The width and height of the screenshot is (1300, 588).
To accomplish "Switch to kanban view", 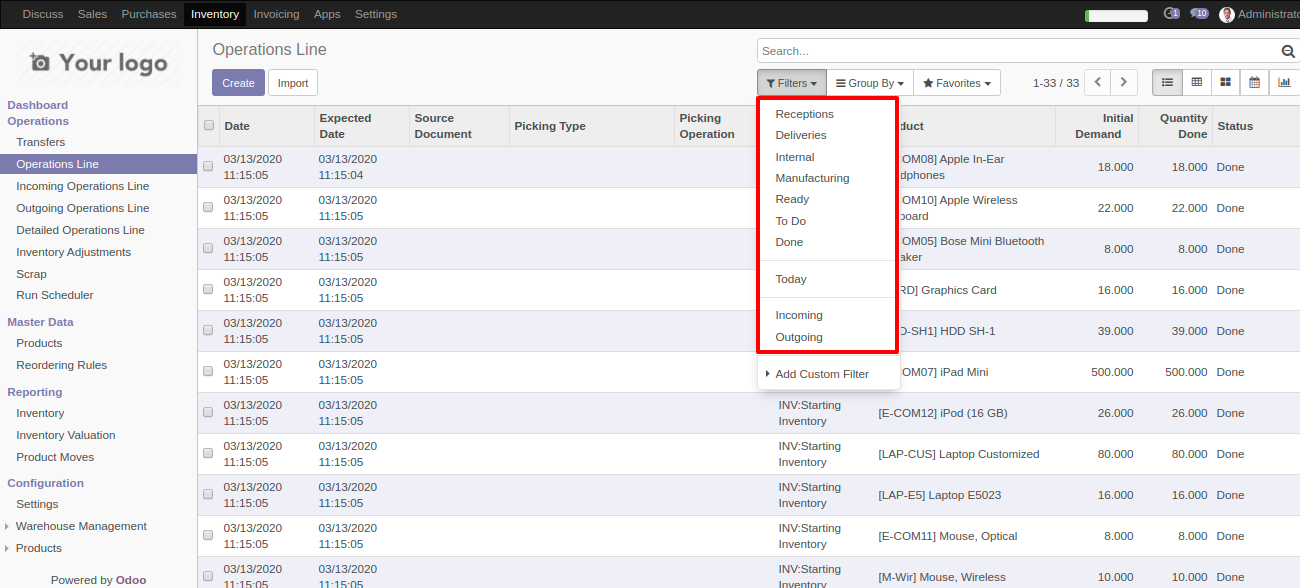I will (x=1225, y=83).
